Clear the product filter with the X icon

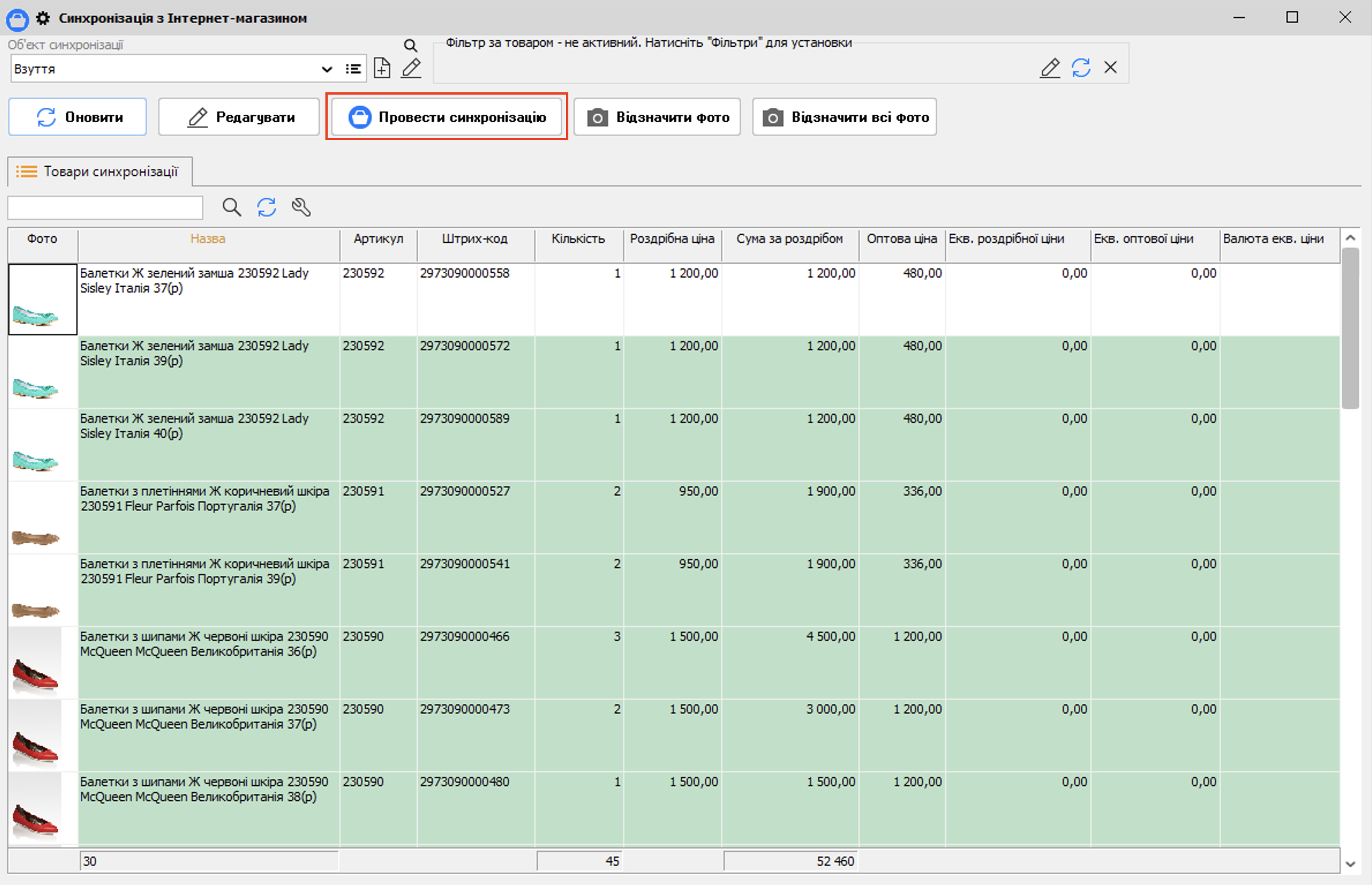pyautogui.click(x=1111, y=67)
